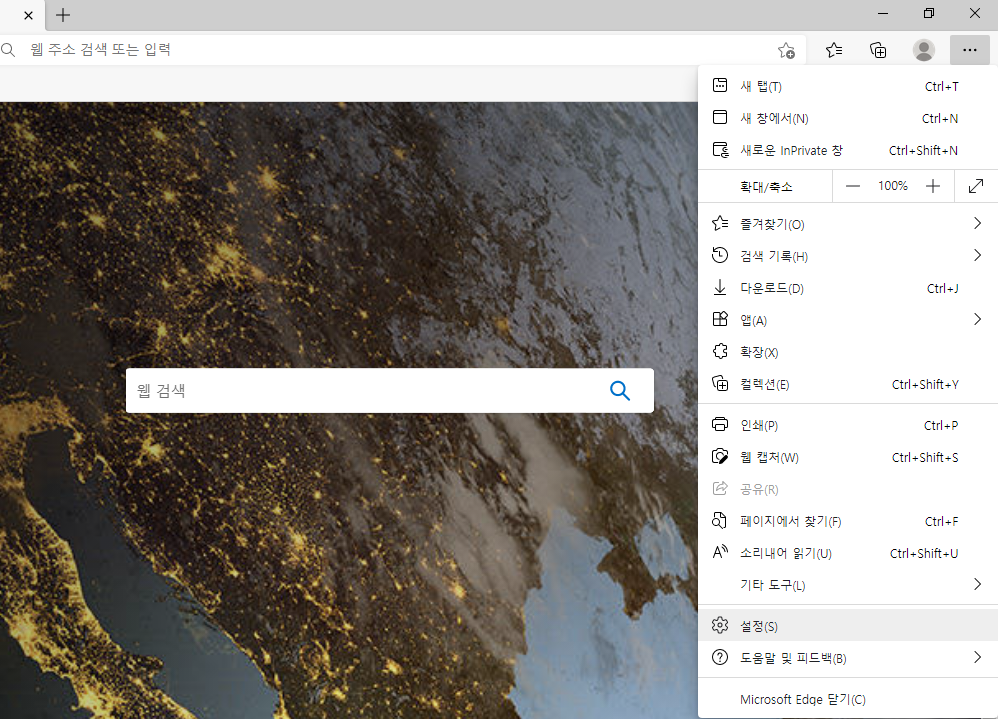Expand the 도움말 및 피드백(B) submenu arrow
This screenshot has height=719, width=998.
(978, 657)
